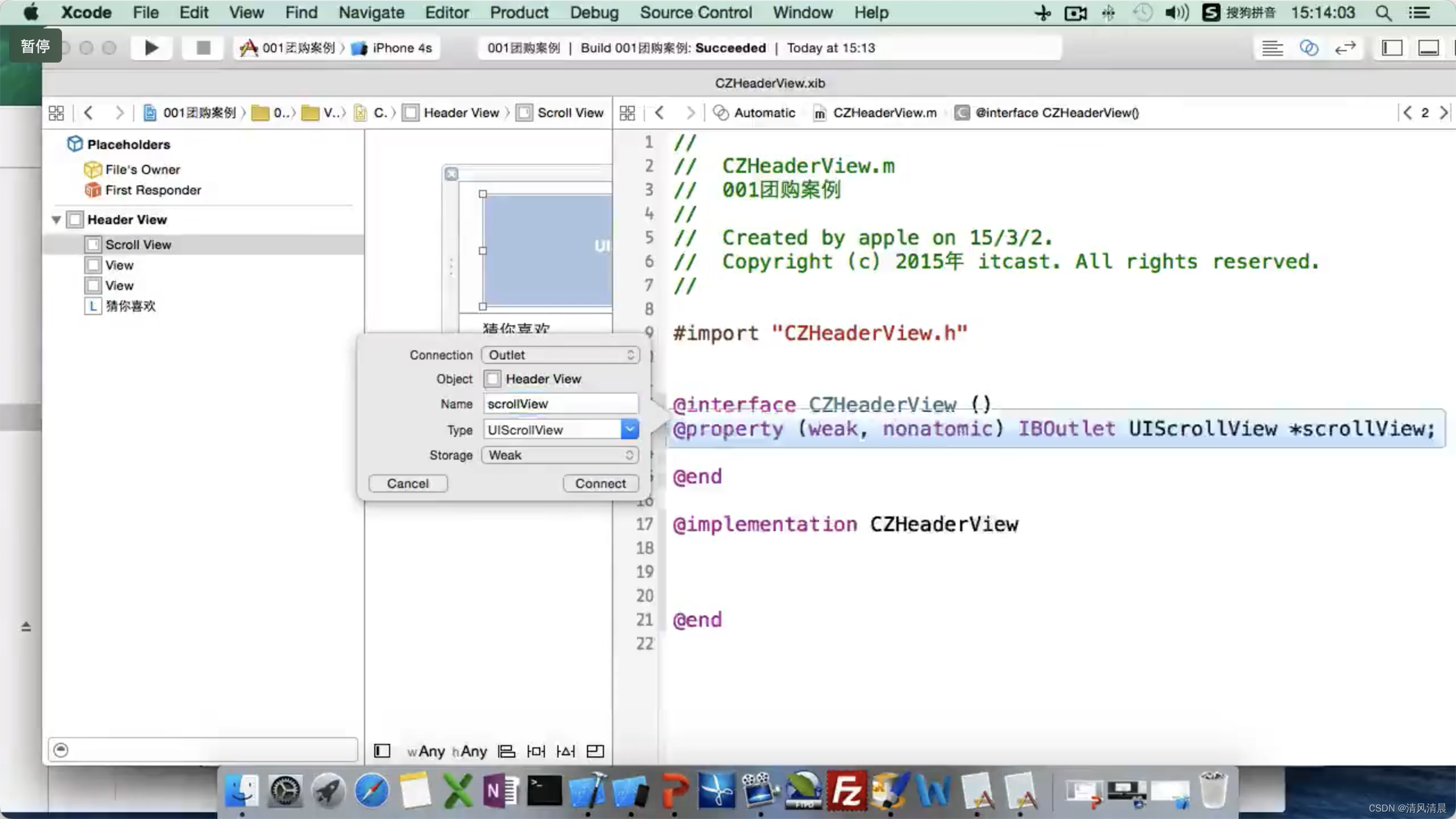Edit the outlet Name field scrollView
The height and width of the screenshot is (819, 1456).
[x=560, y=404]
